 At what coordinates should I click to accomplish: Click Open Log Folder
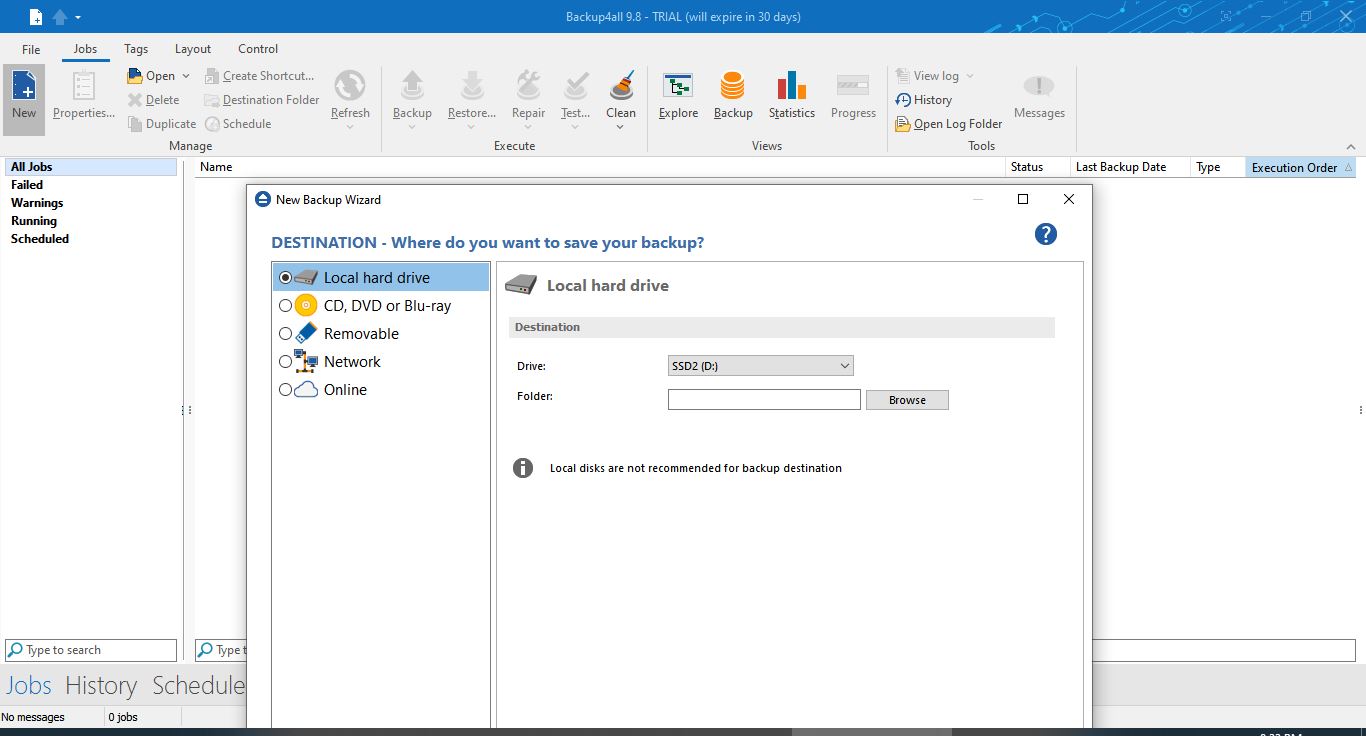[x=949, y=124]
